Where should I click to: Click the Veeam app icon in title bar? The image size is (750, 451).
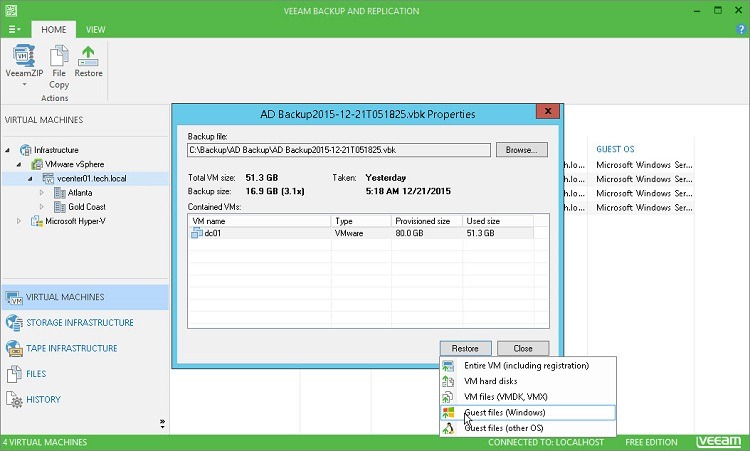(11, 11)
